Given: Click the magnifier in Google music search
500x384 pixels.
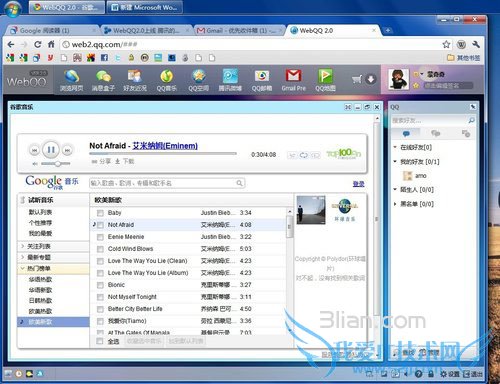Looking at the screenshot, I should [239, 183].
